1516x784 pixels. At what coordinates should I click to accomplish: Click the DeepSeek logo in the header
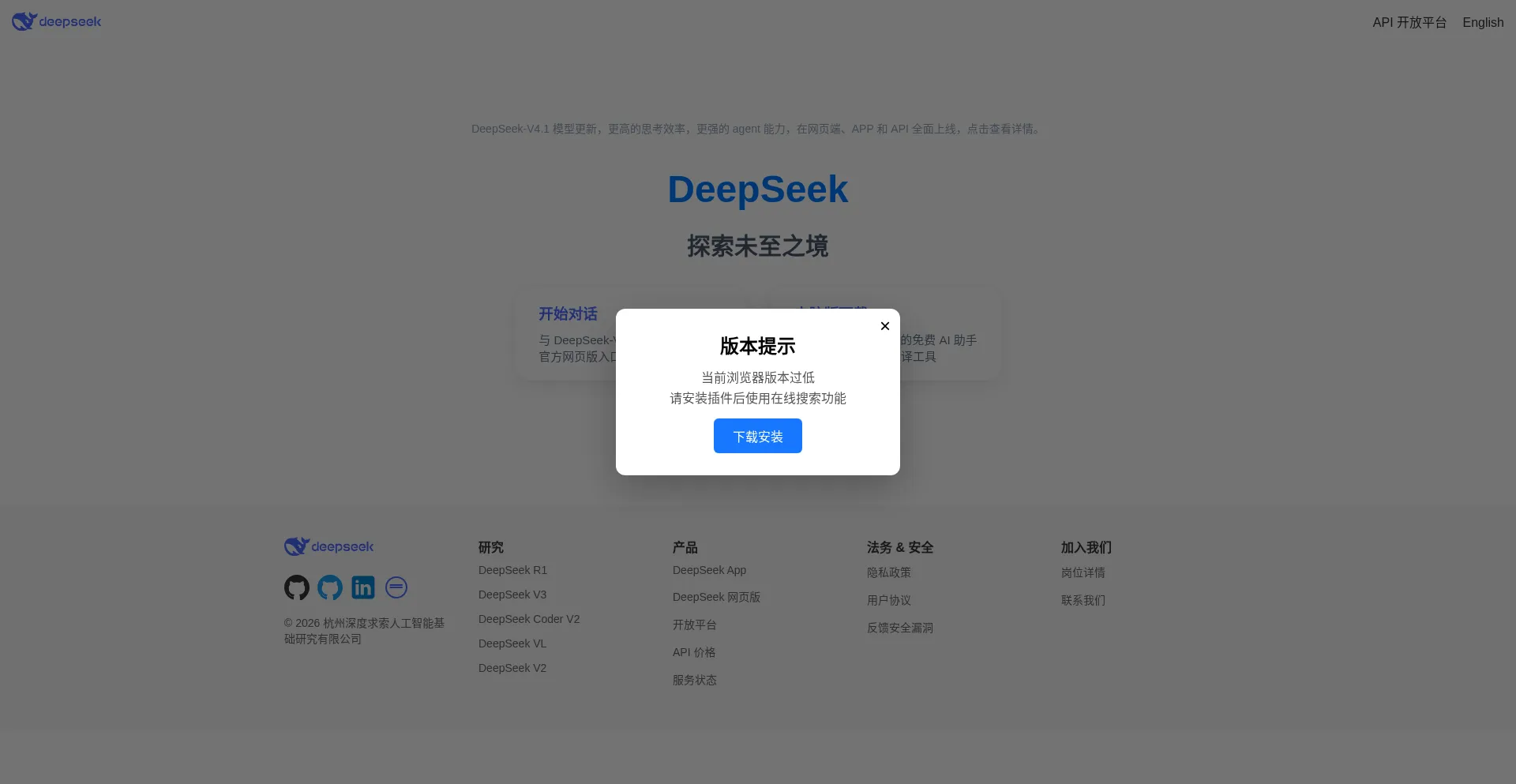(56, 21)
